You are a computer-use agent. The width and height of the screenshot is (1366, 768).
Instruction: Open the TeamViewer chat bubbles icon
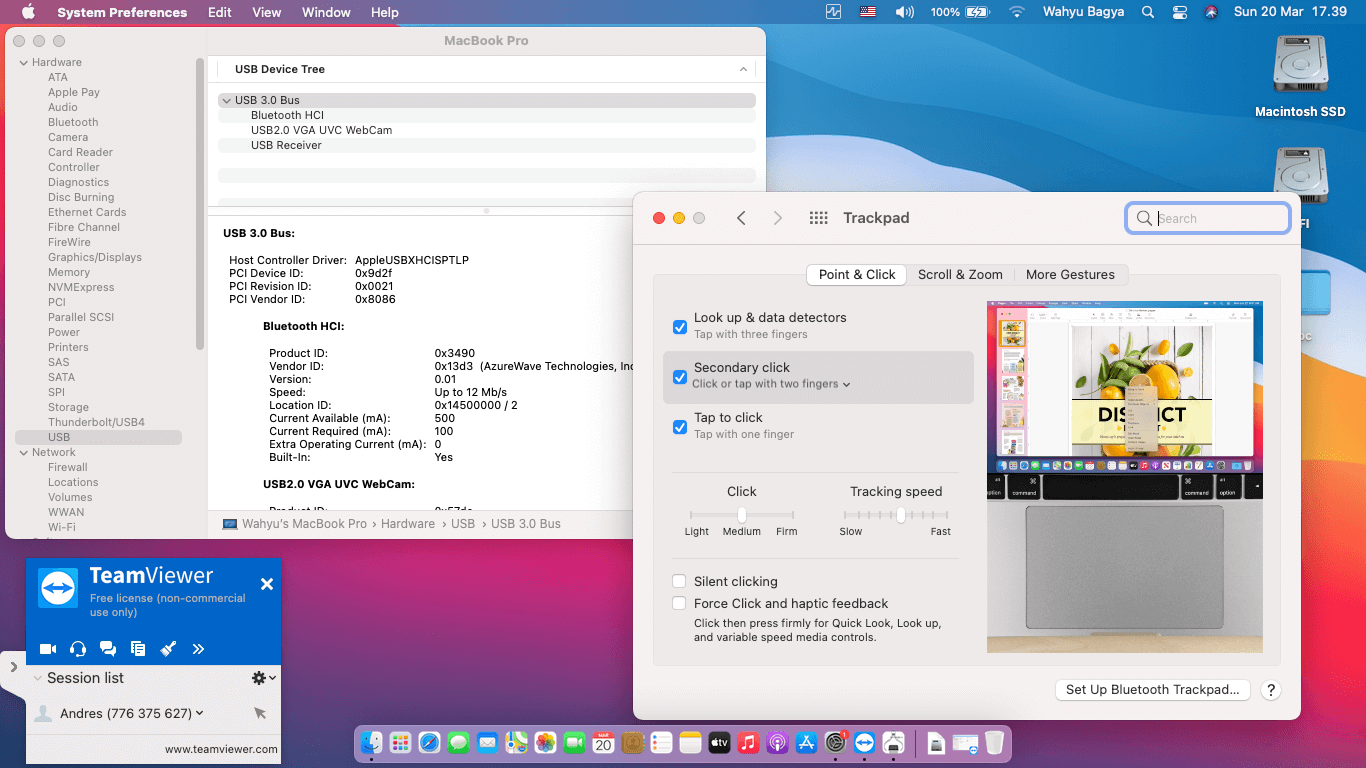[x=108, y=649]
